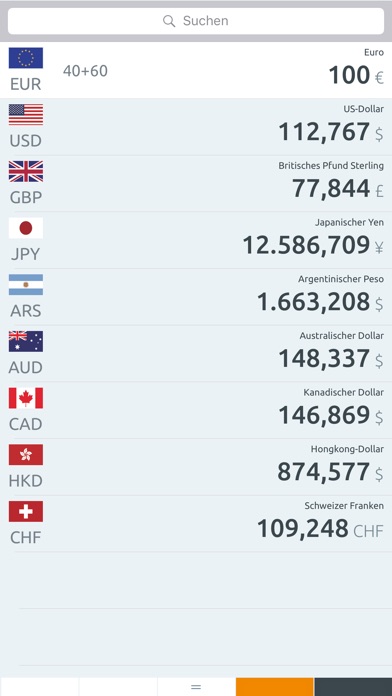Tap the Canada flag icon

tap(26, 398)
